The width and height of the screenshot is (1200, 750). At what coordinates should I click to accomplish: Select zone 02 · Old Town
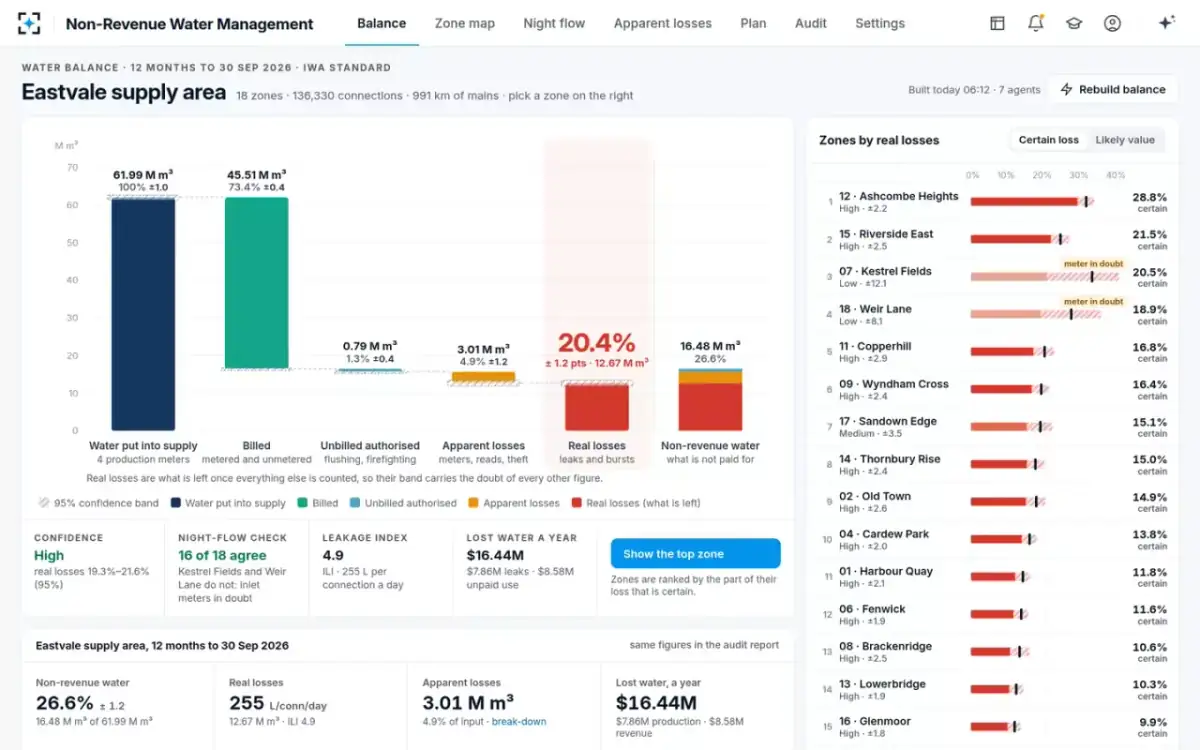click(x=994, y=502)
